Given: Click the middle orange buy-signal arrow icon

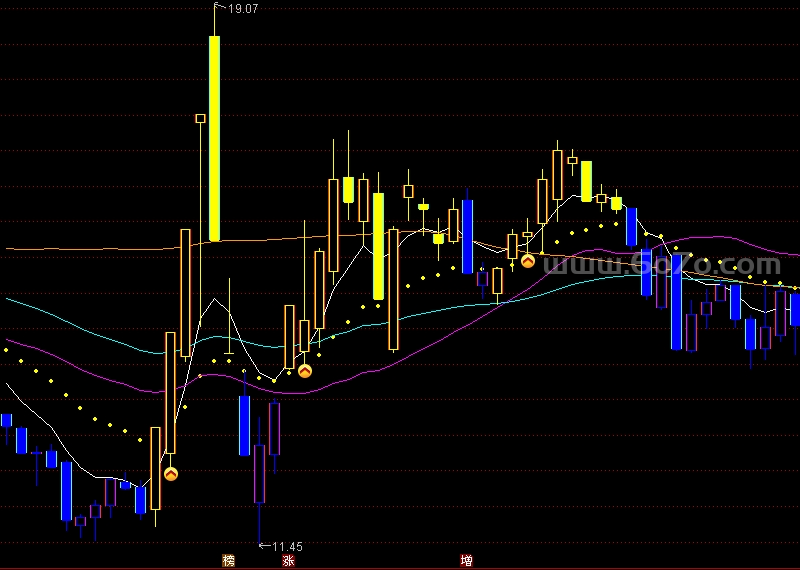Looking at the screenshot, I should pos(305,370).
